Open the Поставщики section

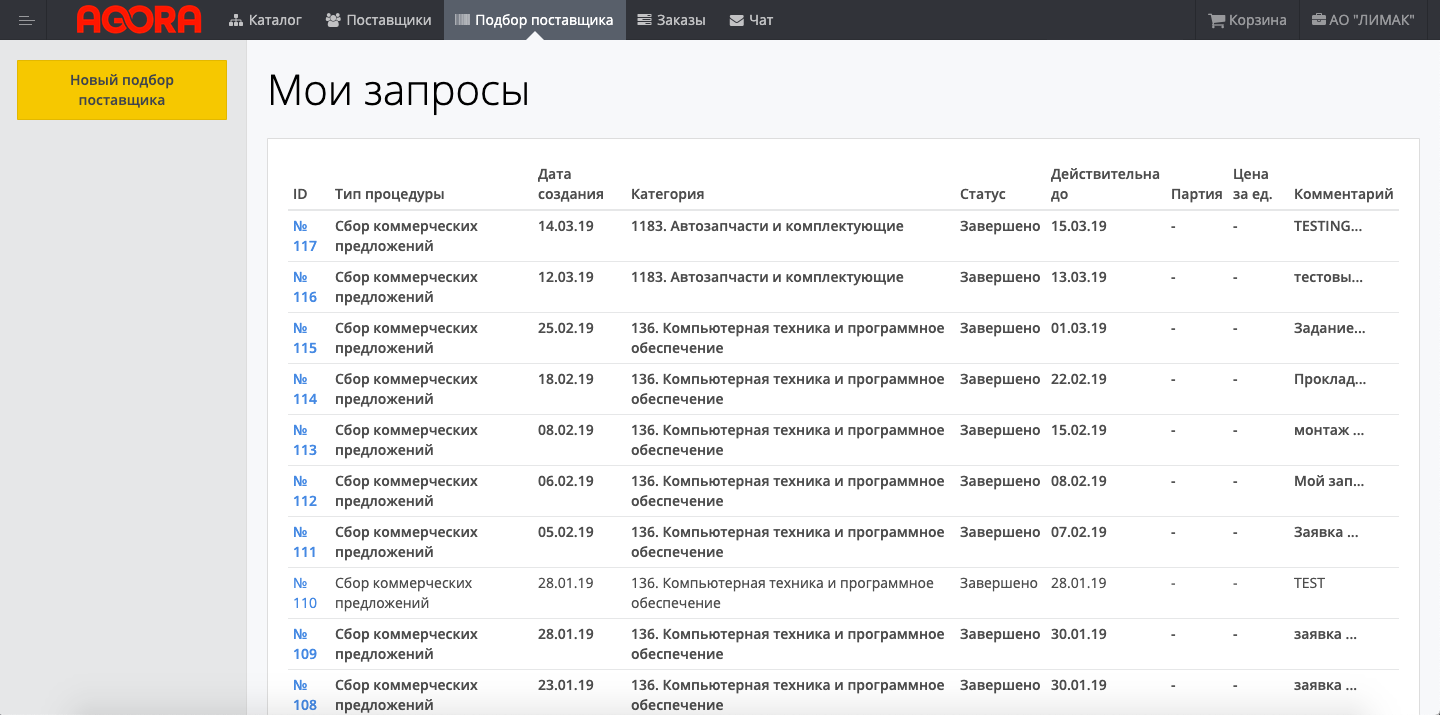coord(379,20)
